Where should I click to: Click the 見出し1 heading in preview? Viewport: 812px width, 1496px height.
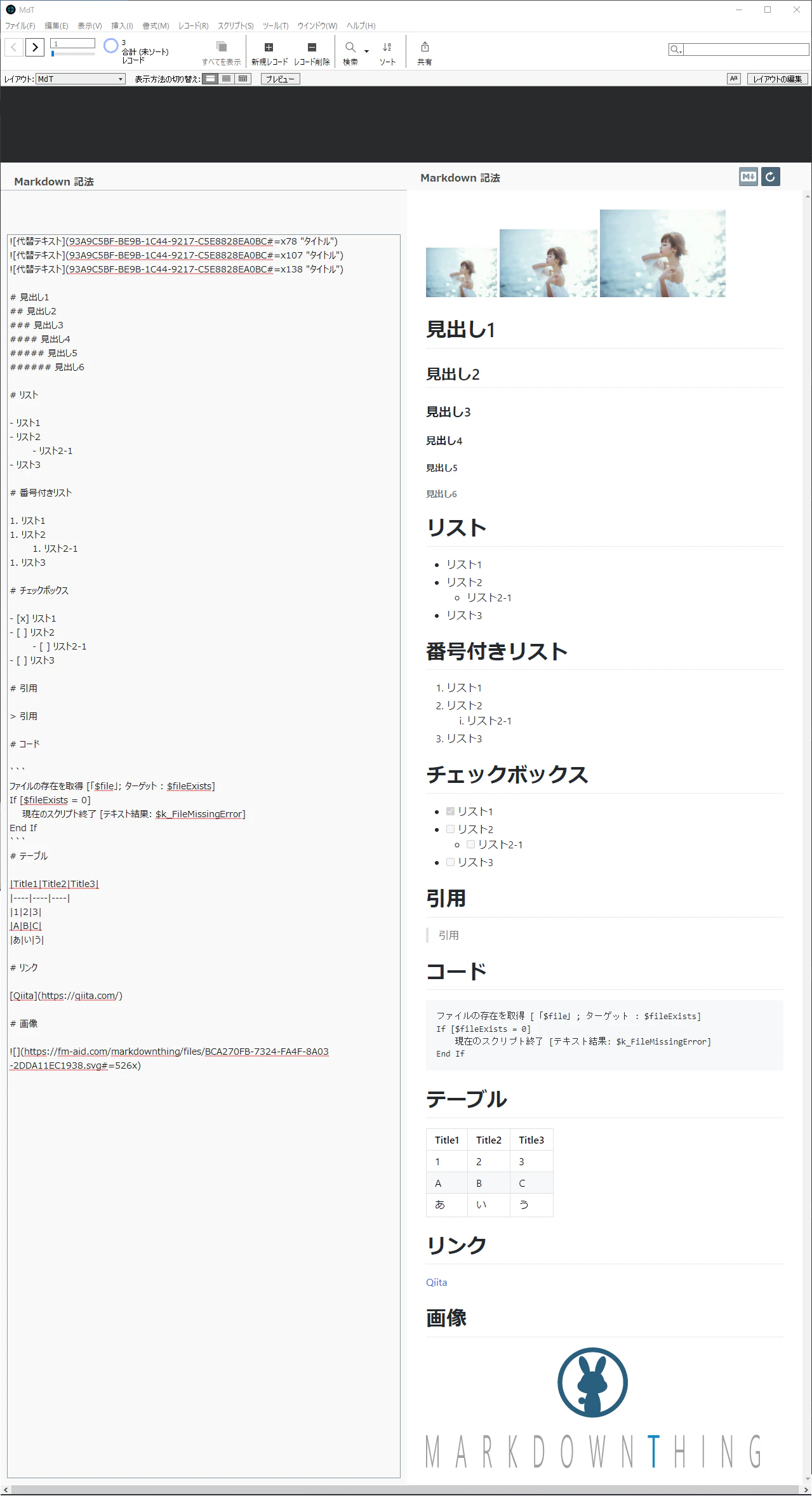(460, 330)
